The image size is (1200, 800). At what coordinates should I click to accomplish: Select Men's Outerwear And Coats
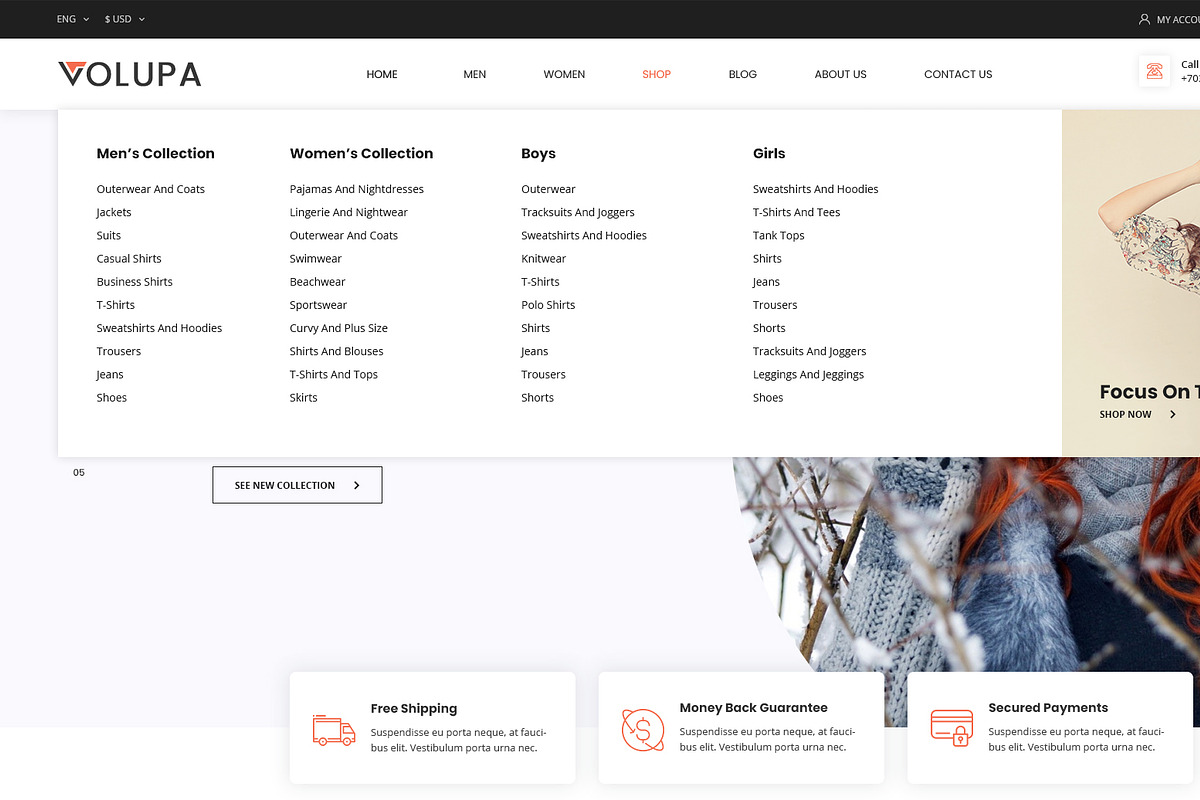coord(150,189)
